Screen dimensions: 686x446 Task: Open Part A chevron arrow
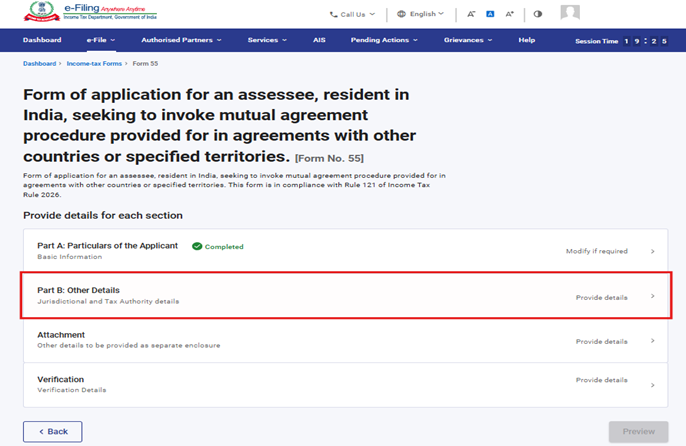[x=653, y=251]
